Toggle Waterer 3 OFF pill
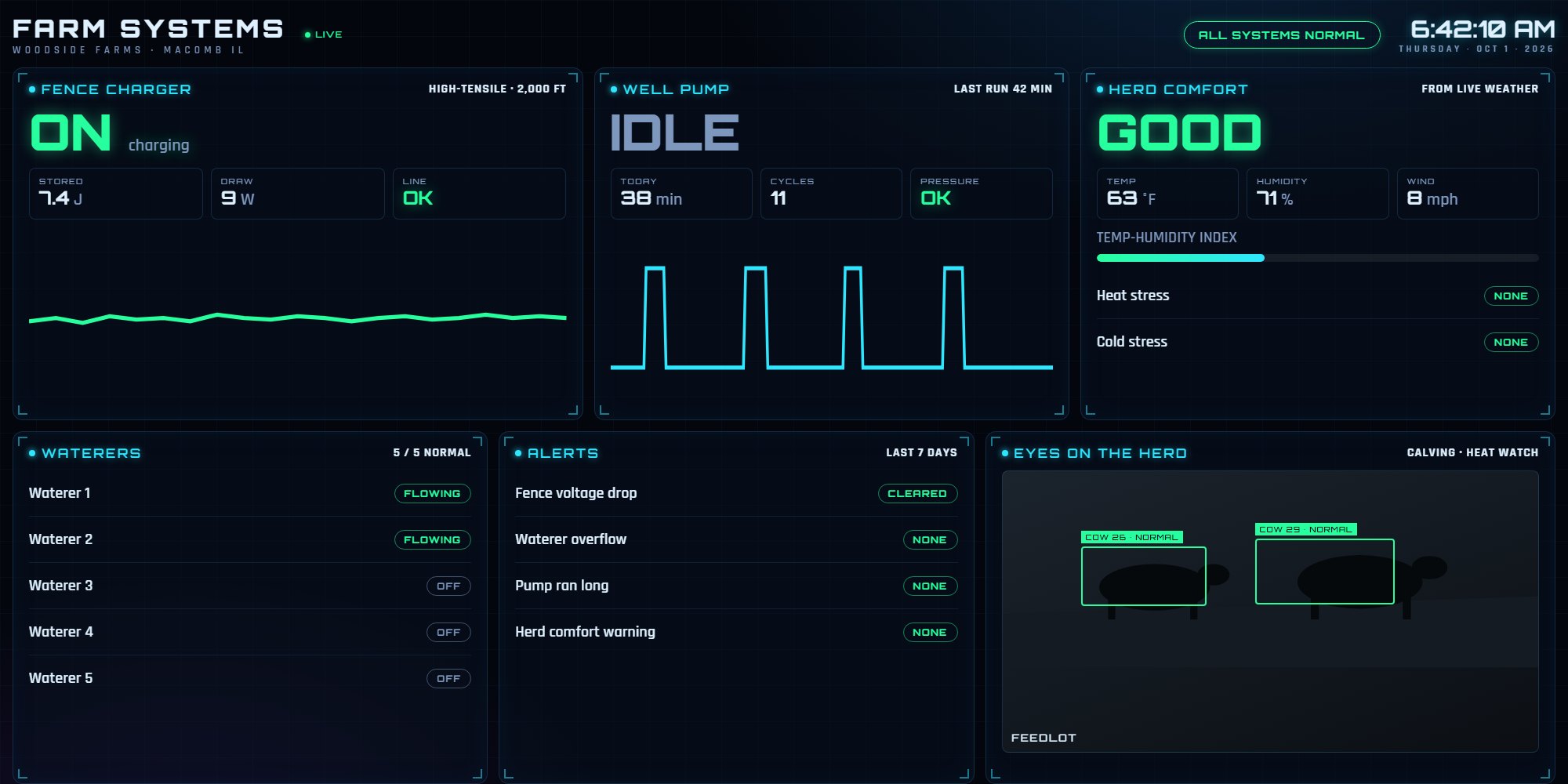The width and height of the screenshot is (1568, 784). point(448,586)
